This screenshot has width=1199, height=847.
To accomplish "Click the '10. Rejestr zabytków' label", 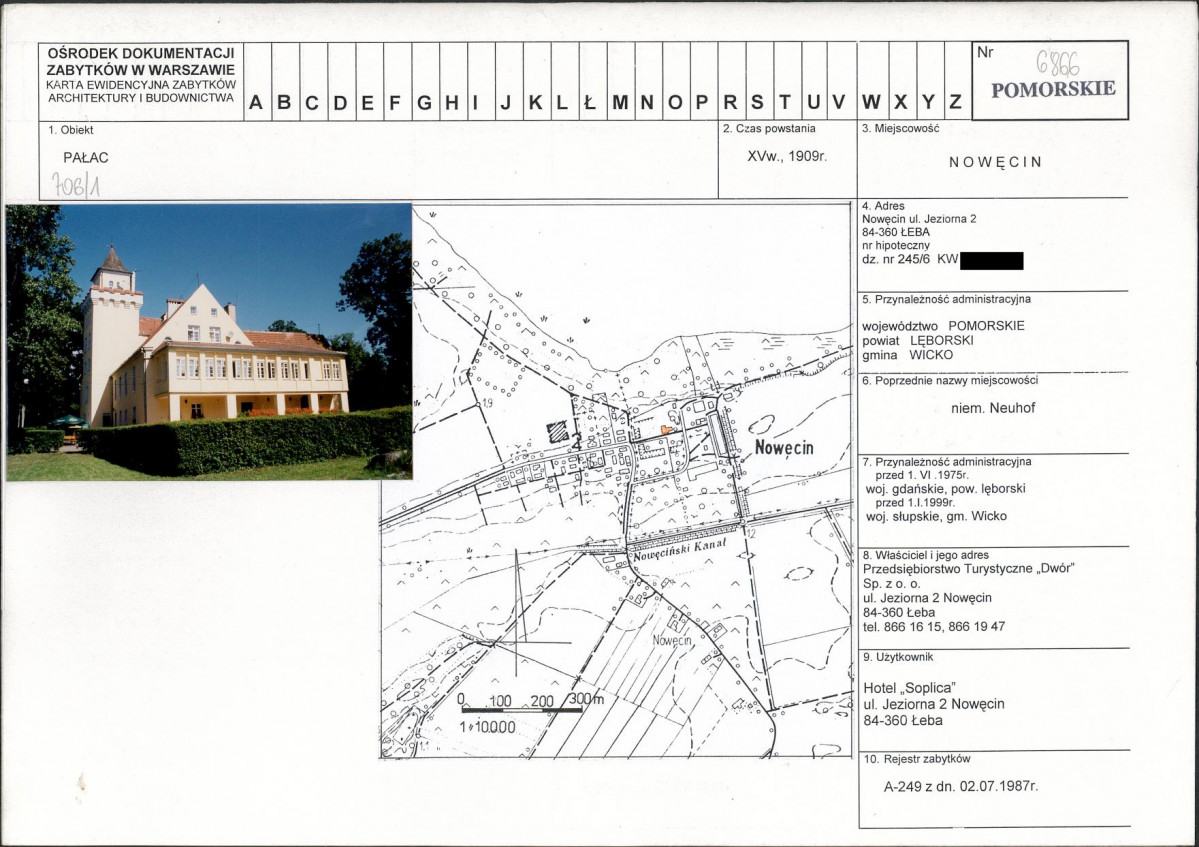I will [916, 758].
